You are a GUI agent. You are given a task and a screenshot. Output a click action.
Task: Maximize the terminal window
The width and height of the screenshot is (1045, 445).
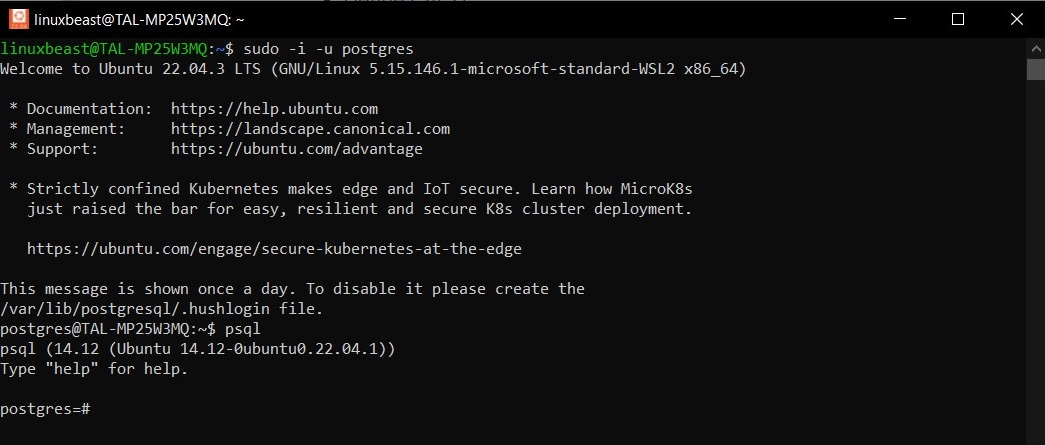[958, 19]
